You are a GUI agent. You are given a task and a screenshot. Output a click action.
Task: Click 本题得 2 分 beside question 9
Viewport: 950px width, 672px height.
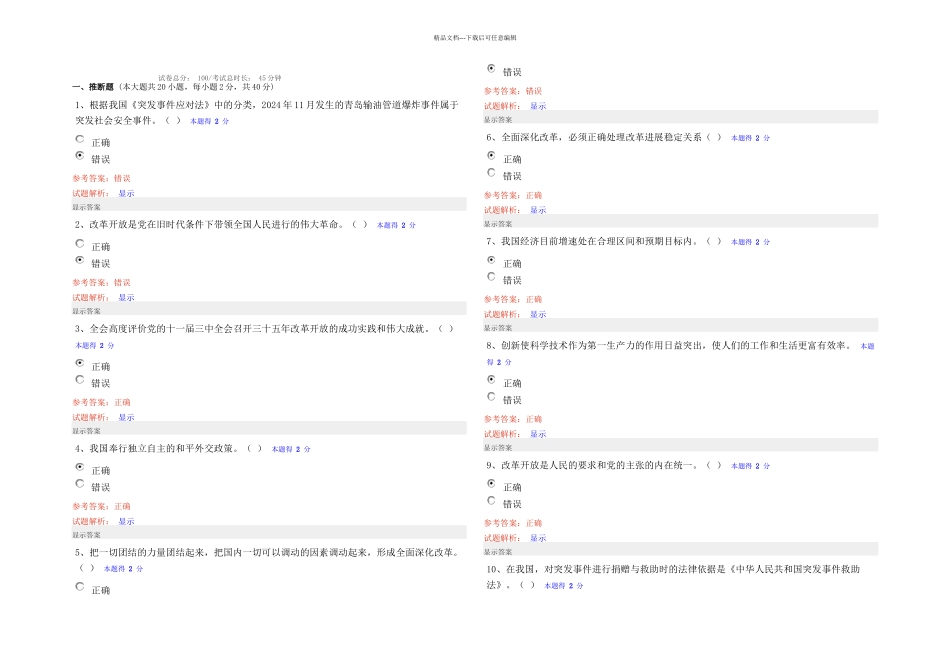(750, 466)
